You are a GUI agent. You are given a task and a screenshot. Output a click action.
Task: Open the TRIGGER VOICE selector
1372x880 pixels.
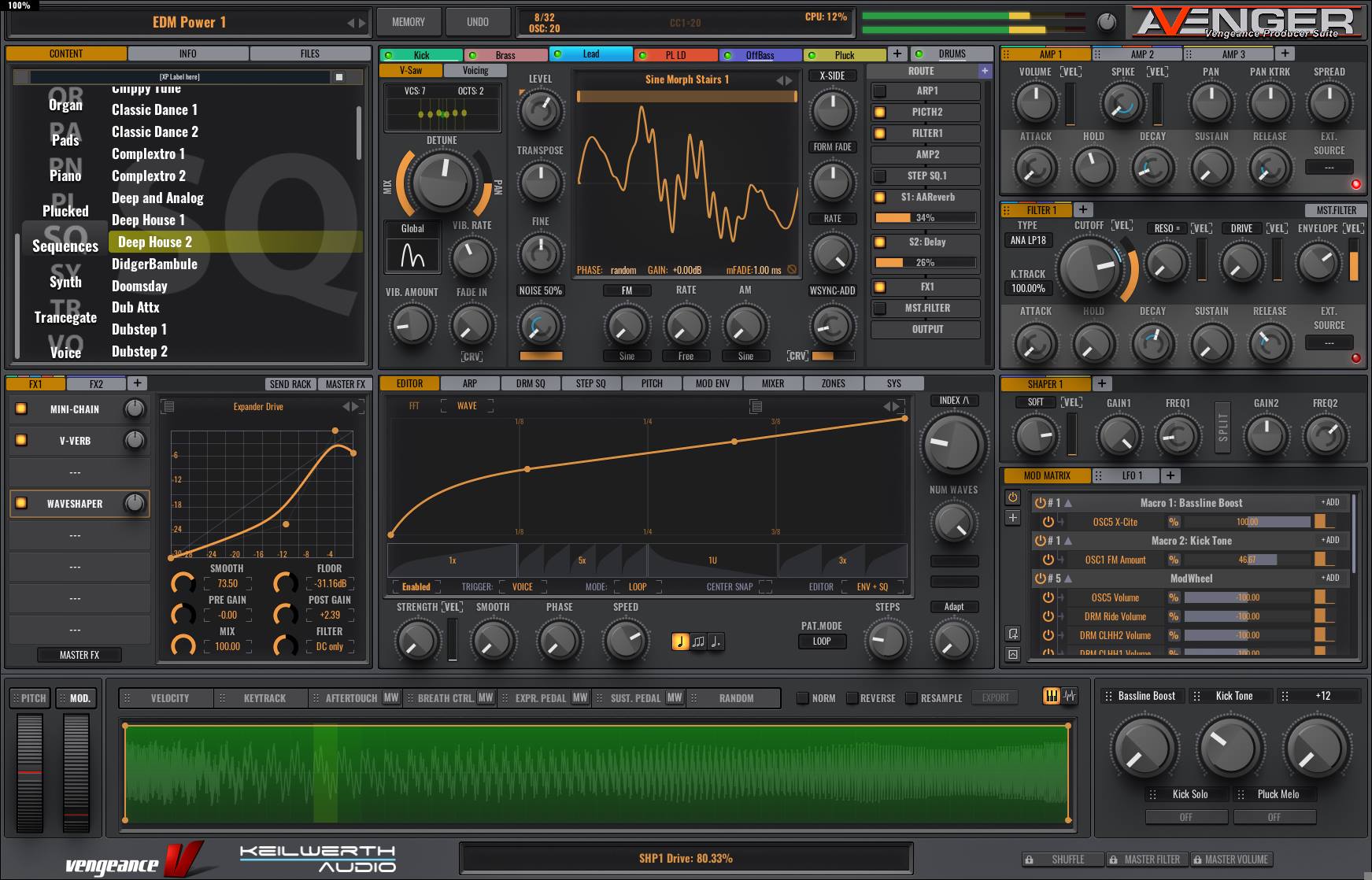tap(522, 586)
